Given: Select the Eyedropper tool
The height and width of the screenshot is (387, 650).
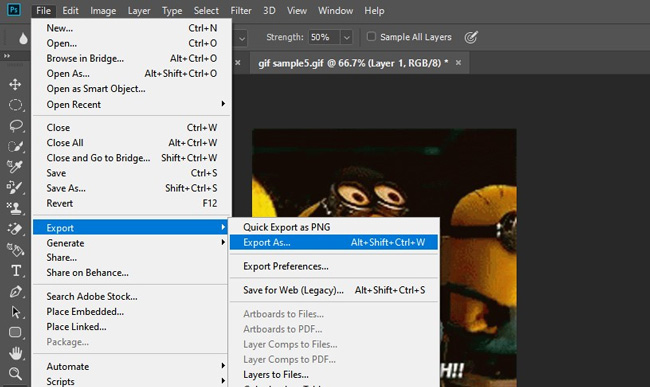Looking at the screenshot, I should coord(15,167).
